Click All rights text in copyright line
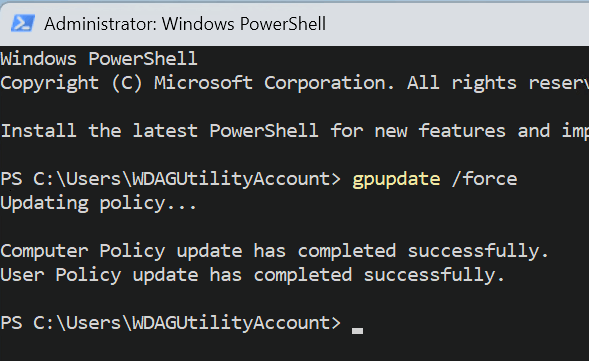 point(462,83)
